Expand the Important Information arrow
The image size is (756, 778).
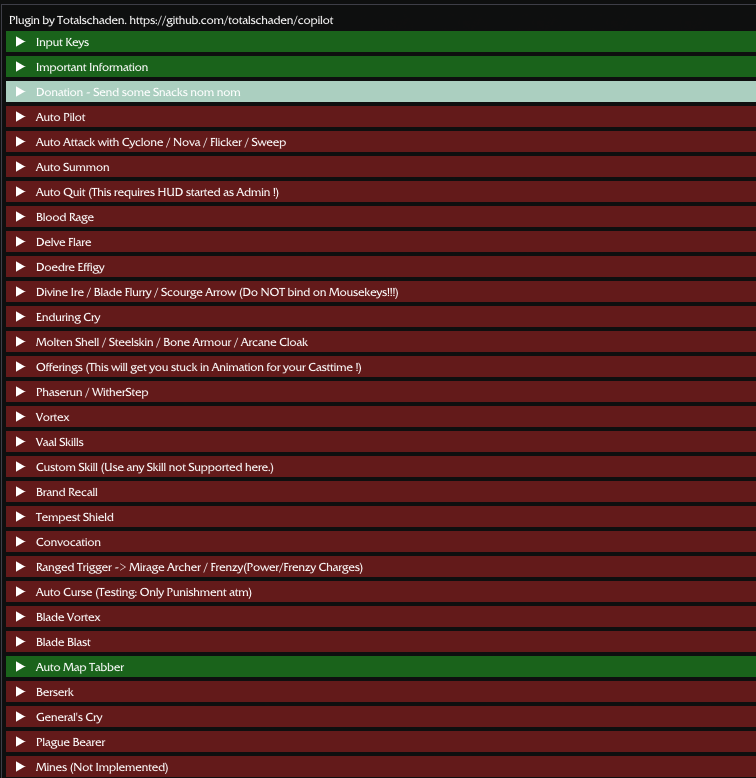[20, 66]
